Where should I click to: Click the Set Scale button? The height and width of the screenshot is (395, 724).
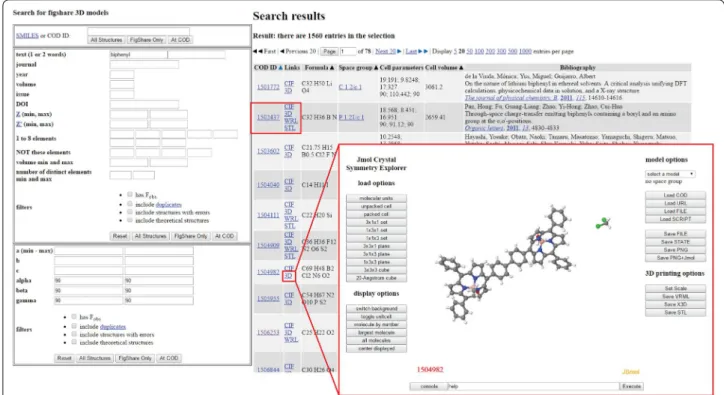(x=675, y=288)
